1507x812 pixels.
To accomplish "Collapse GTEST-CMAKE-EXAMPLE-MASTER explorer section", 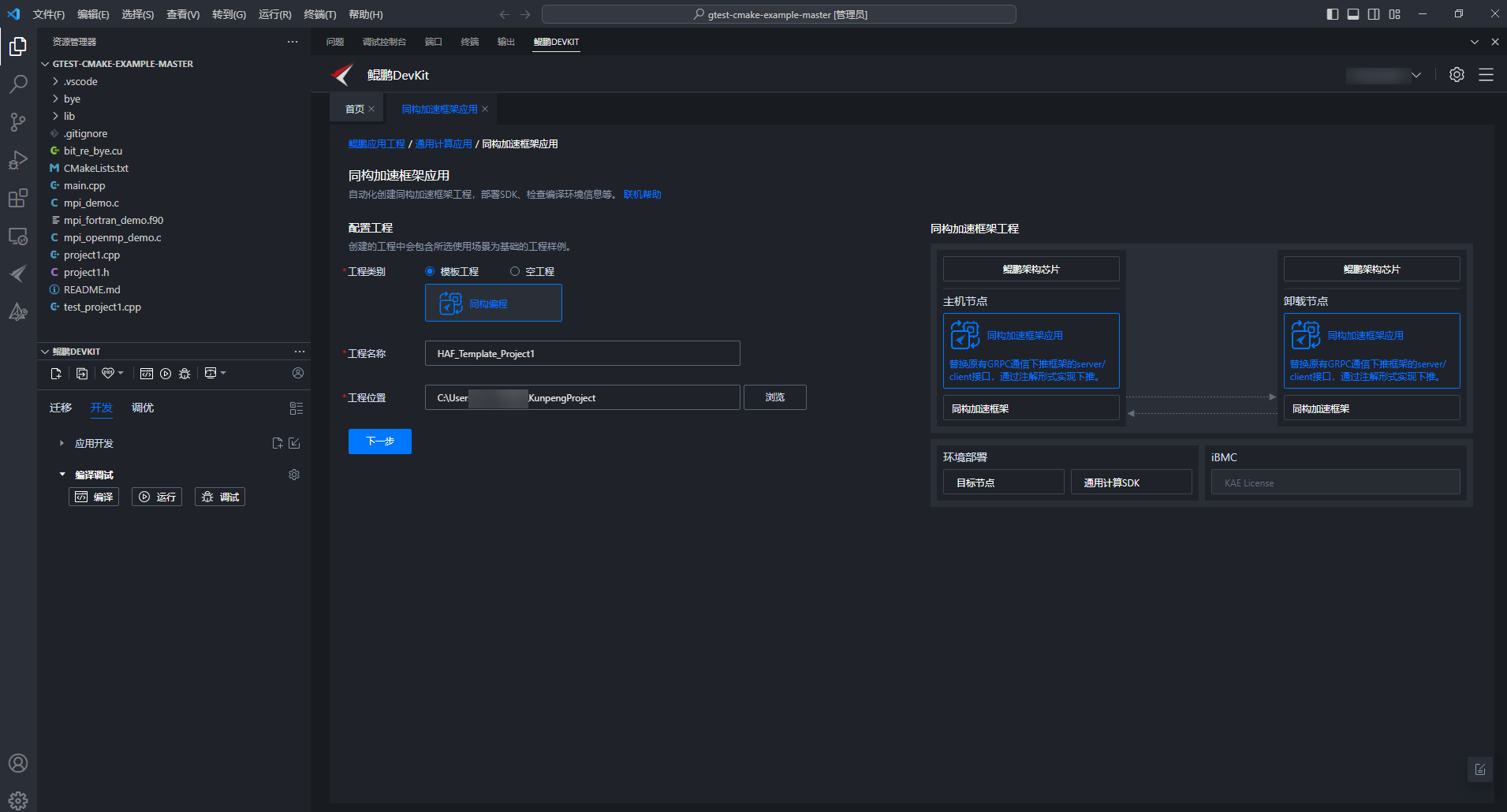I will click(45, 64).
